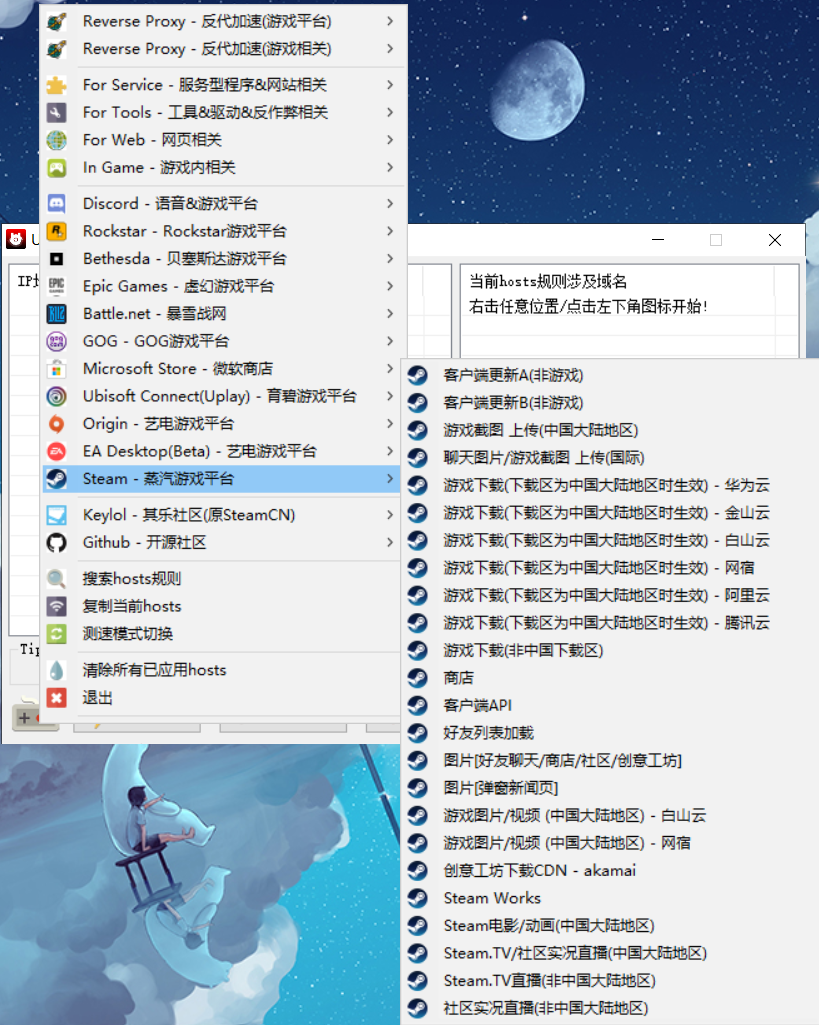Screen dimensions: 819x1025
Task: Expand the Rockstar submenu arrow
Action: tap(390, 231)
